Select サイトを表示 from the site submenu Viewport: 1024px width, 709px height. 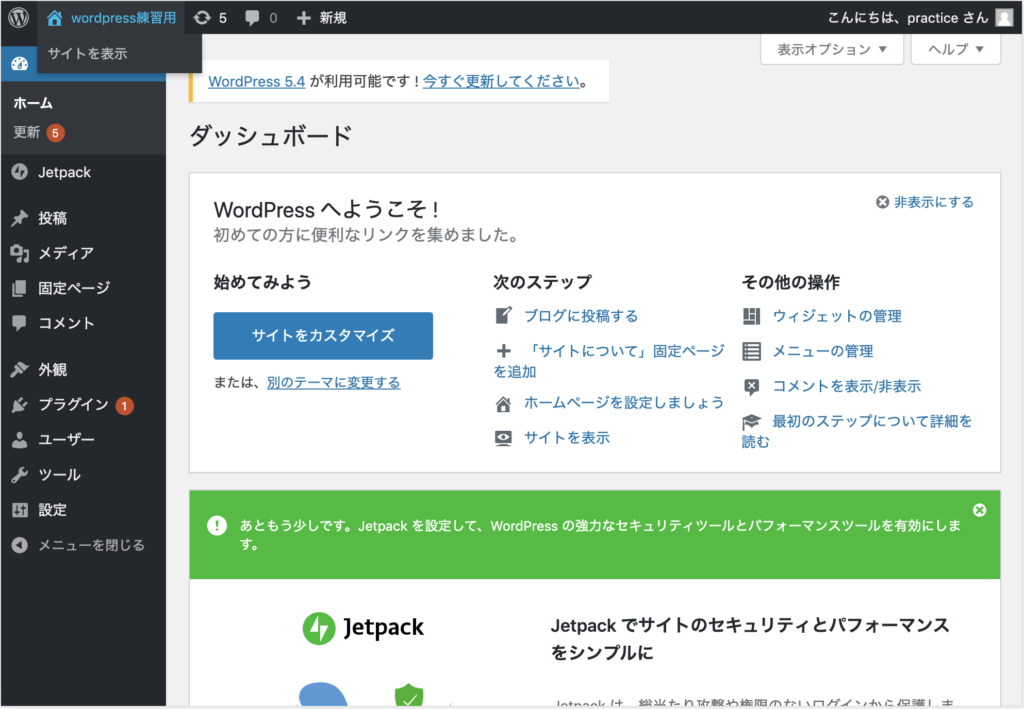coord(88,53)
